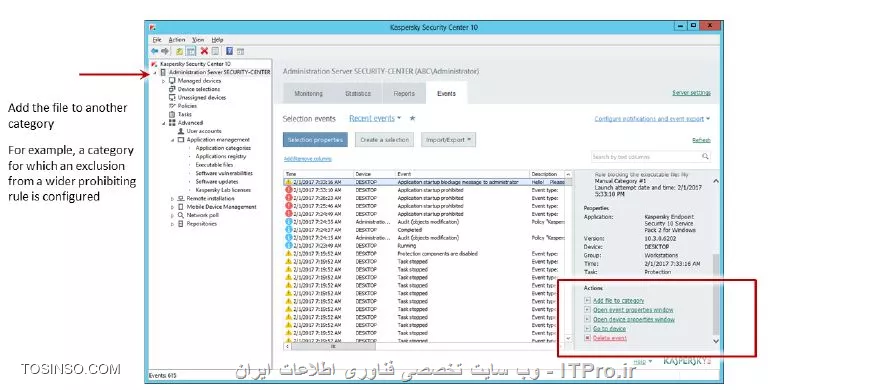This screenshot has width=870, height=390.
Task: Click the Add file to category link
Action: coord(618,301)
